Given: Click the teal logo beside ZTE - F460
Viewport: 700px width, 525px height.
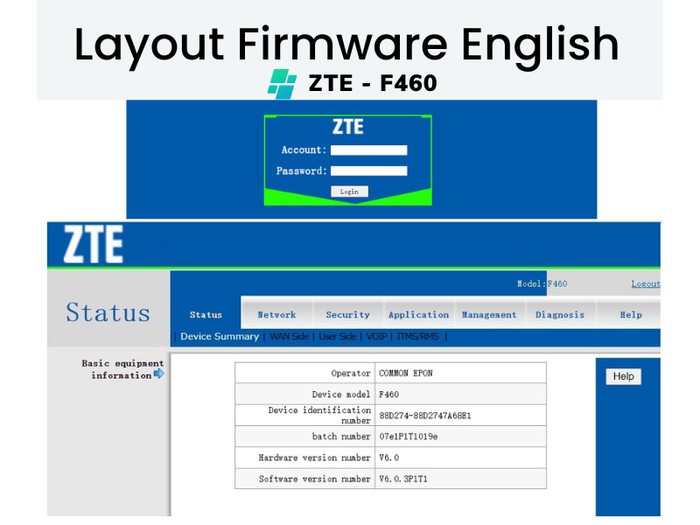Looking at the screenshot, I should point(282,84).
